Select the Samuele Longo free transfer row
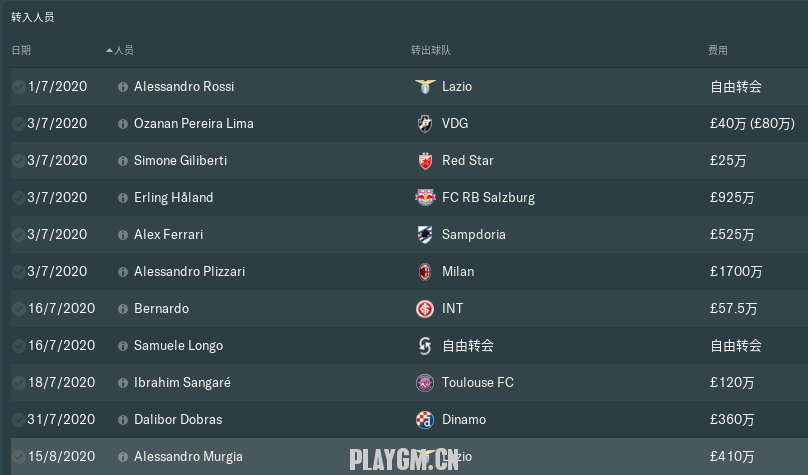This screenshot has width=808, height=475. (x=409, y=346)
